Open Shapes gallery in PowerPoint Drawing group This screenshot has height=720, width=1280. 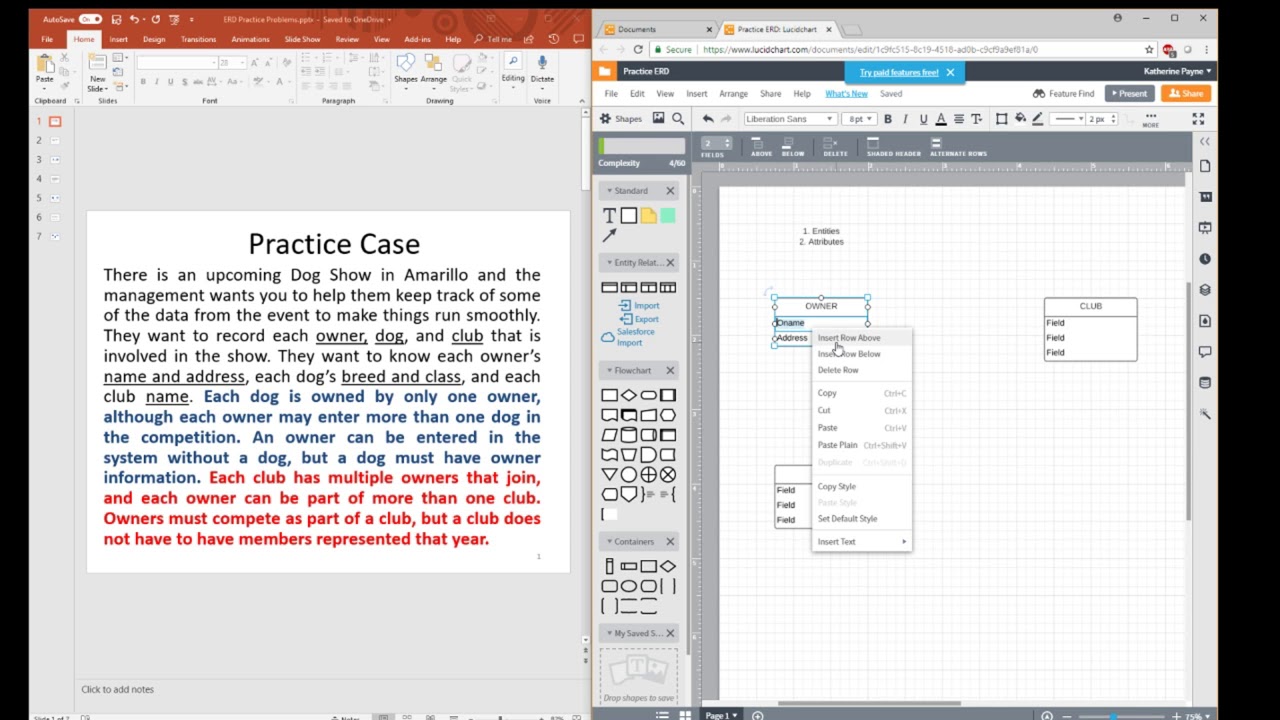[x=406, y=70]
